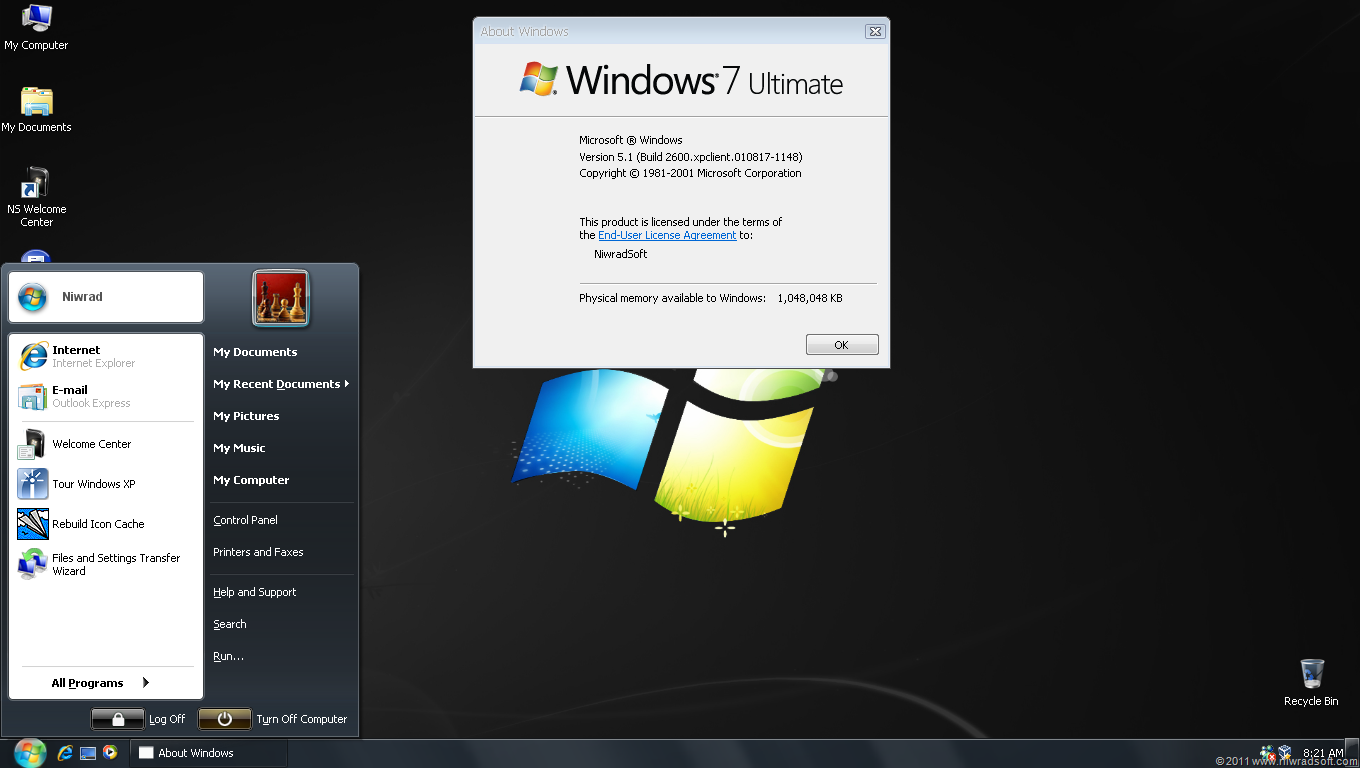Screen dimensions: 1360x768
Task: Open the End-User License Agreement link
Action: pyautogui.click(x=667, y=236)
